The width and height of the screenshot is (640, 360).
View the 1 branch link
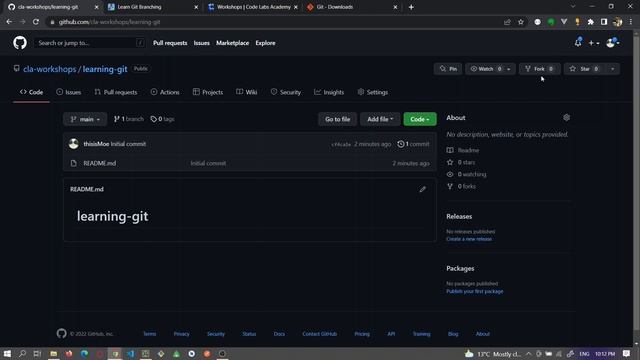129,119
